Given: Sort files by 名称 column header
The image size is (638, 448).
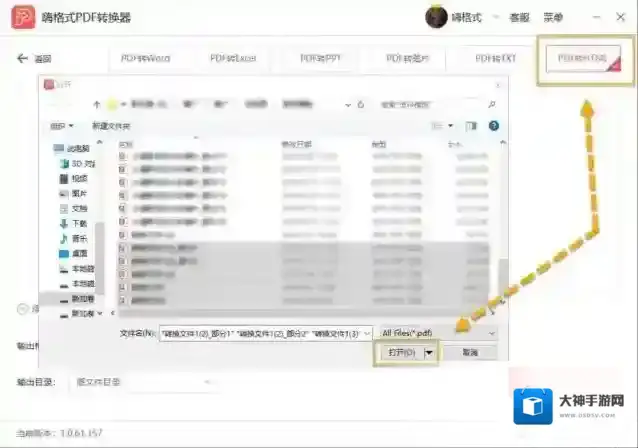Looking at the screenshot, I should pos(126,144).
